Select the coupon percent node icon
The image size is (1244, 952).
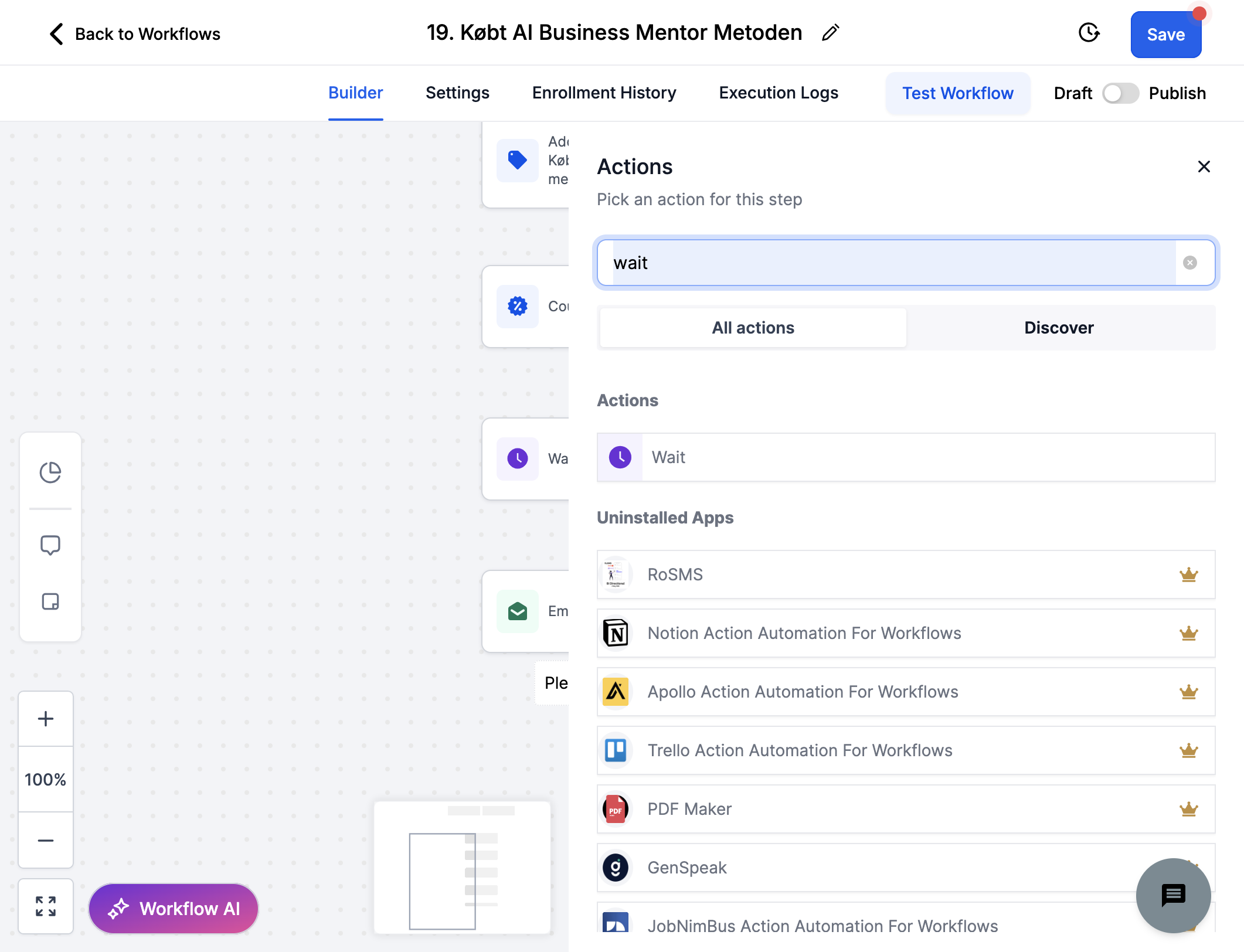[x=518, y=306]
